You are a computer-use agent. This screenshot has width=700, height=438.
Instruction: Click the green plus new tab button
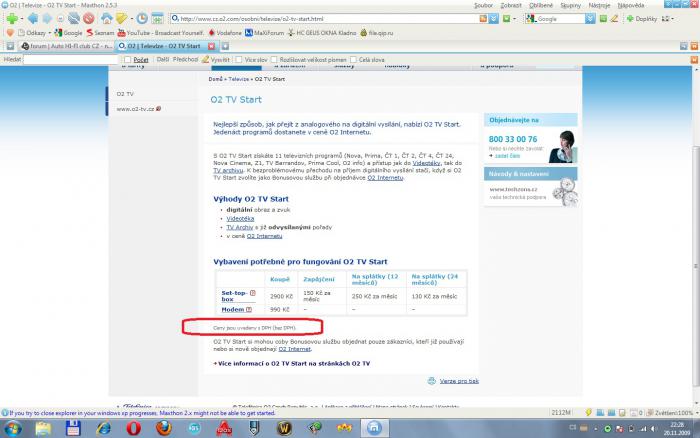click(12, 18)
